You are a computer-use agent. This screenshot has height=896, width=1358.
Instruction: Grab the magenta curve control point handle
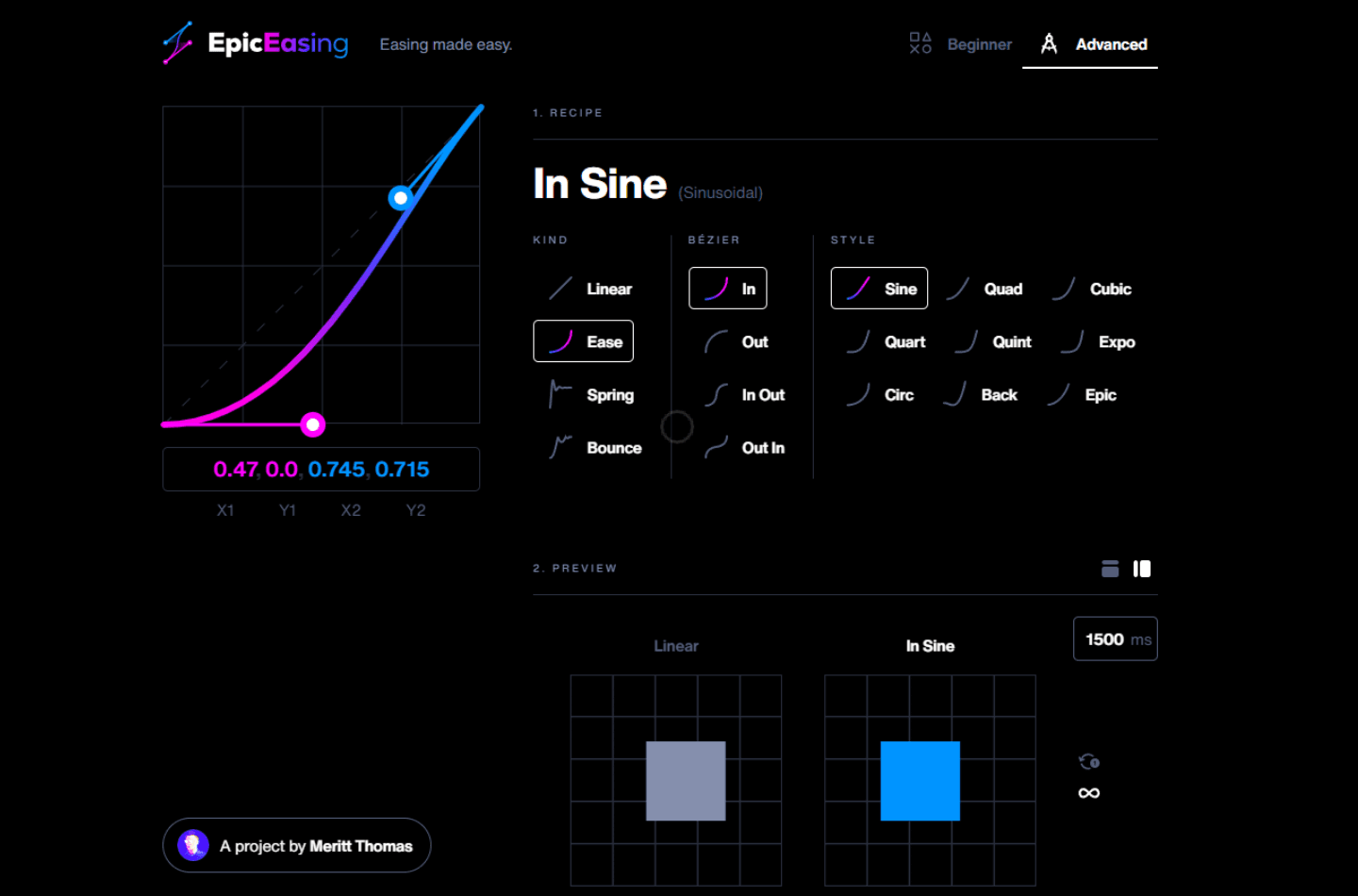313,424
